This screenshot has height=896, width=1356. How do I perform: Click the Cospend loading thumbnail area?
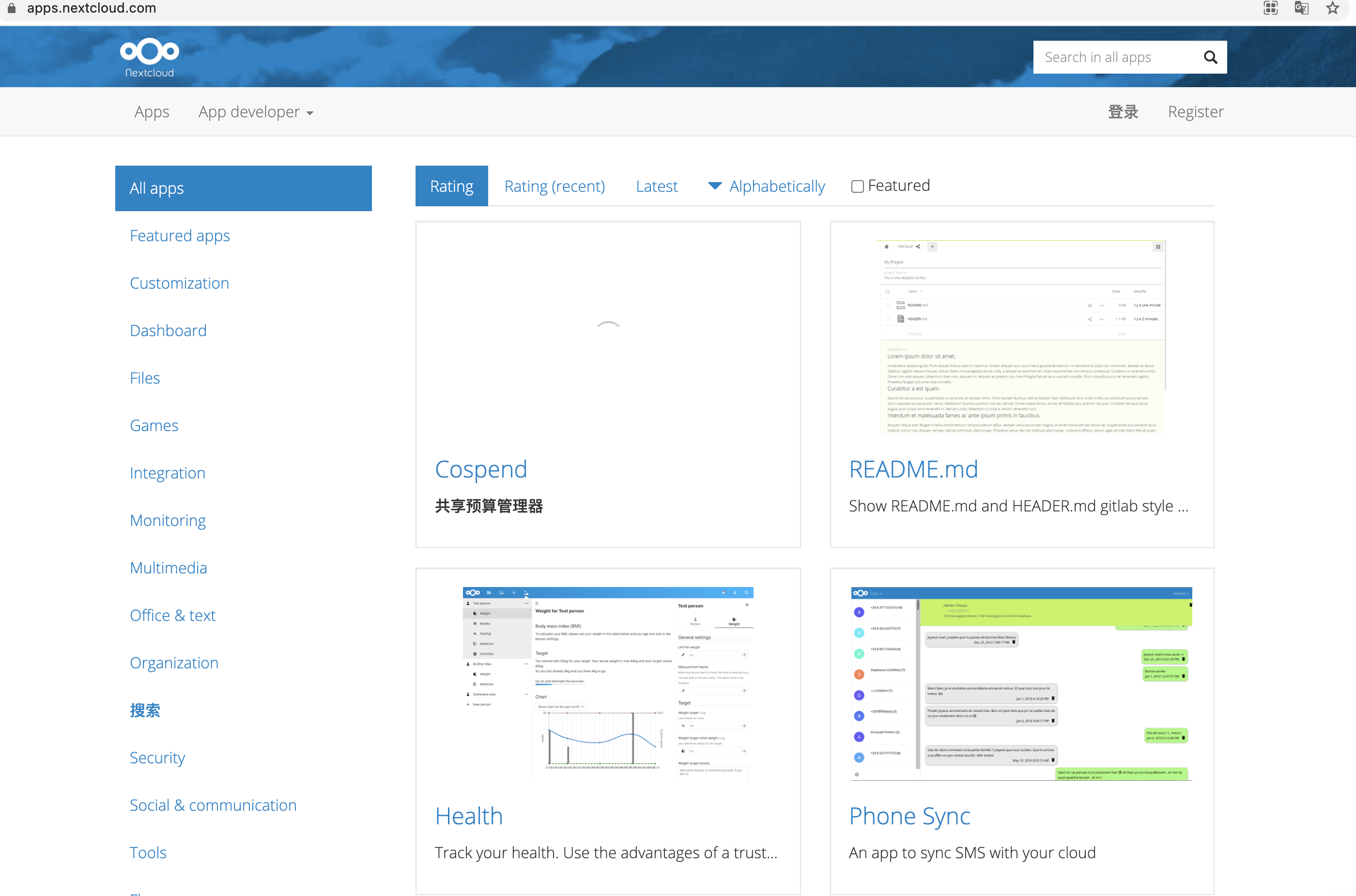608,337
